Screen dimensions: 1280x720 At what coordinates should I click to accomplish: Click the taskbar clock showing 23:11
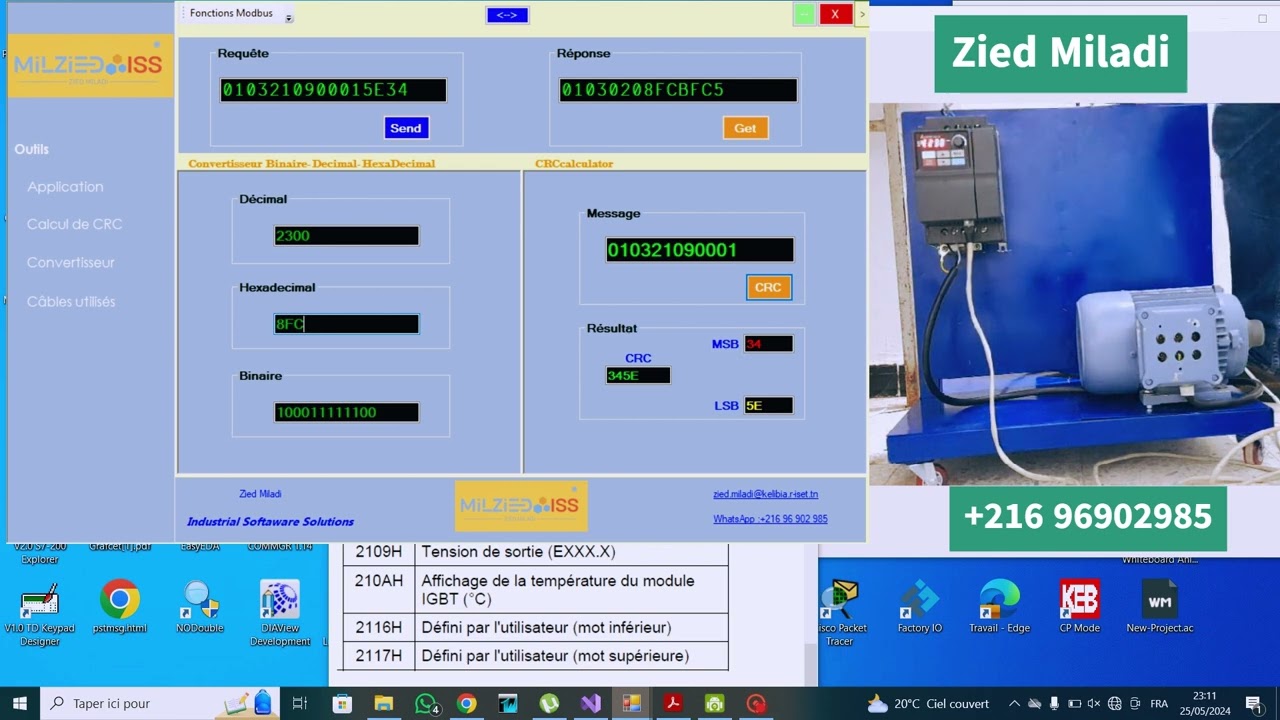[1205, 703]
